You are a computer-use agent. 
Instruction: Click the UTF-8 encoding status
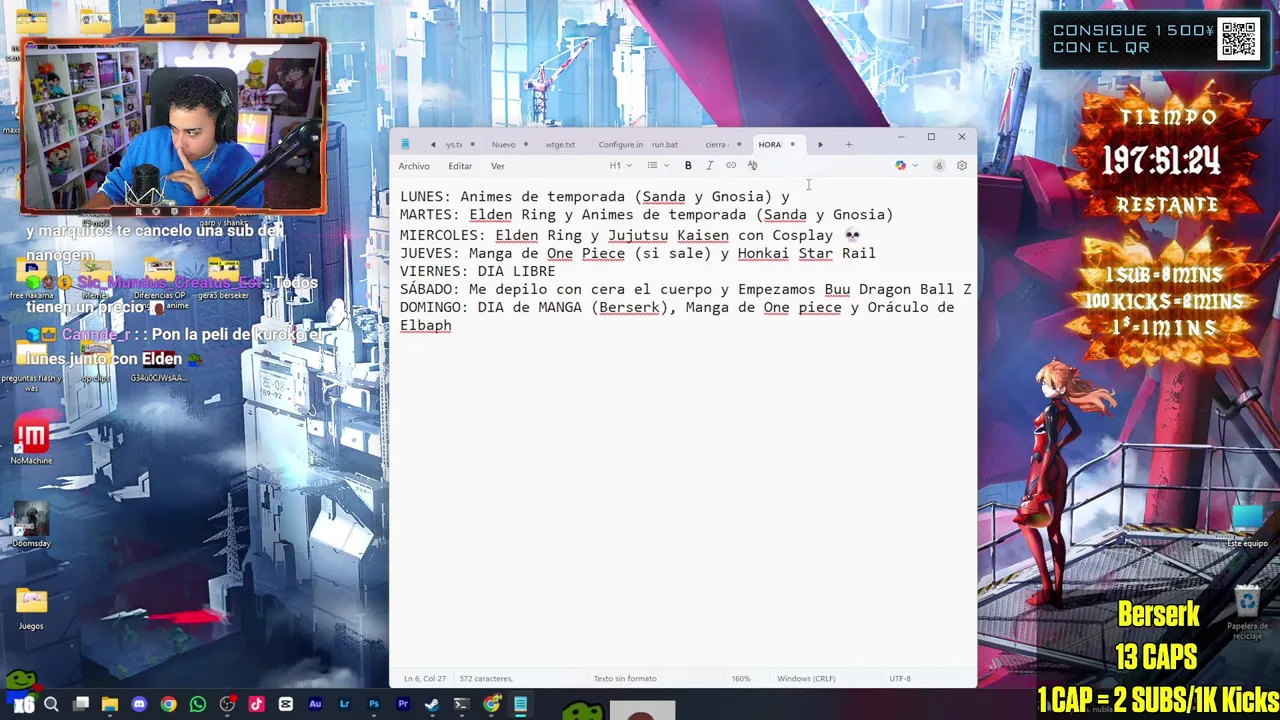pyautogui.click(x=900, y=679)
